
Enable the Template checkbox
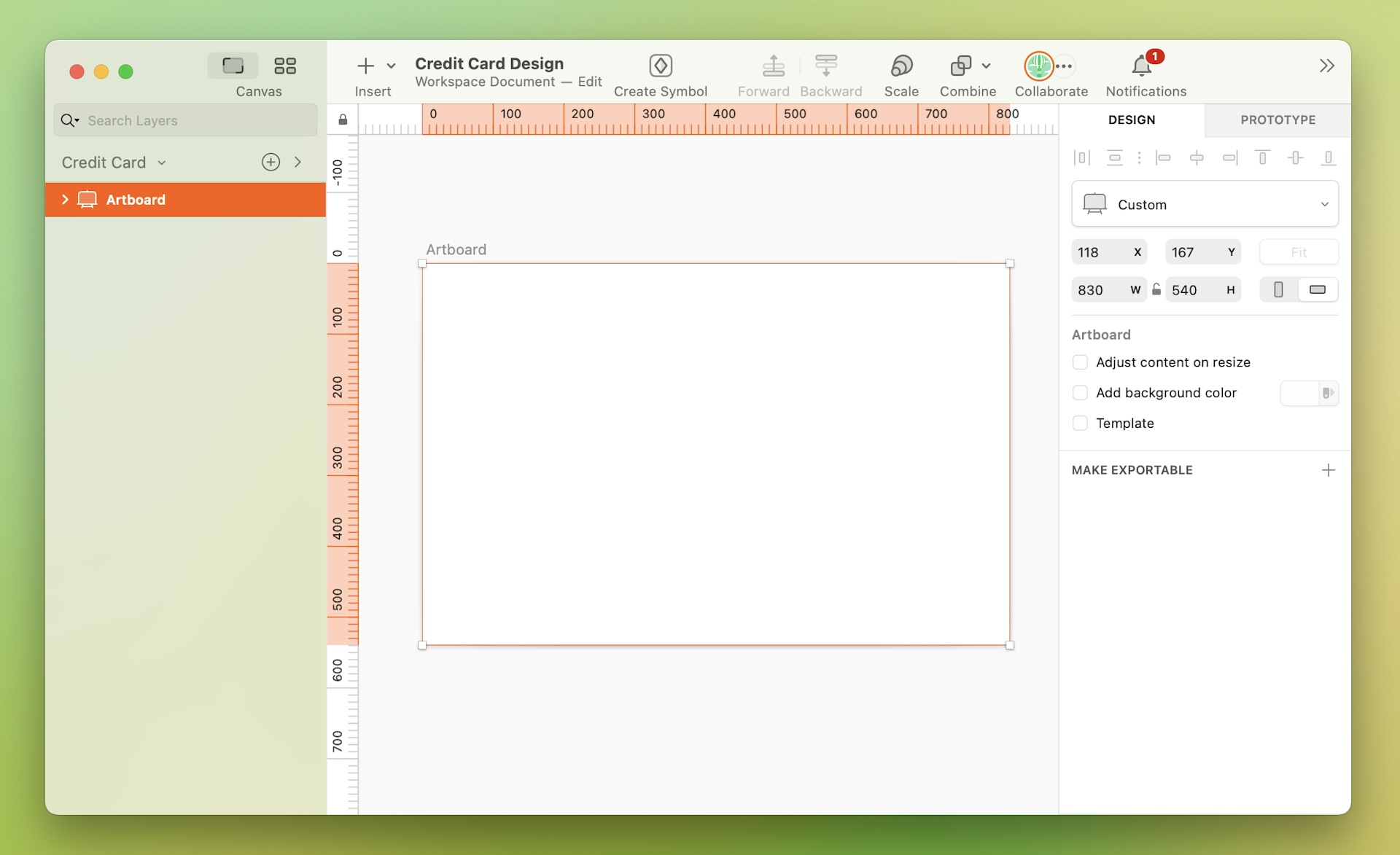pos(1080,423)
